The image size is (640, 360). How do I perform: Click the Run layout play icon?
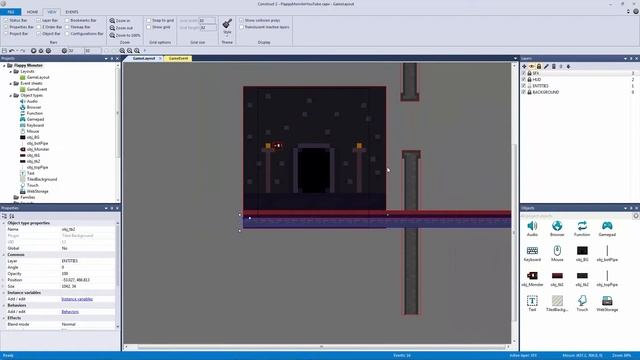pos(33,51)
